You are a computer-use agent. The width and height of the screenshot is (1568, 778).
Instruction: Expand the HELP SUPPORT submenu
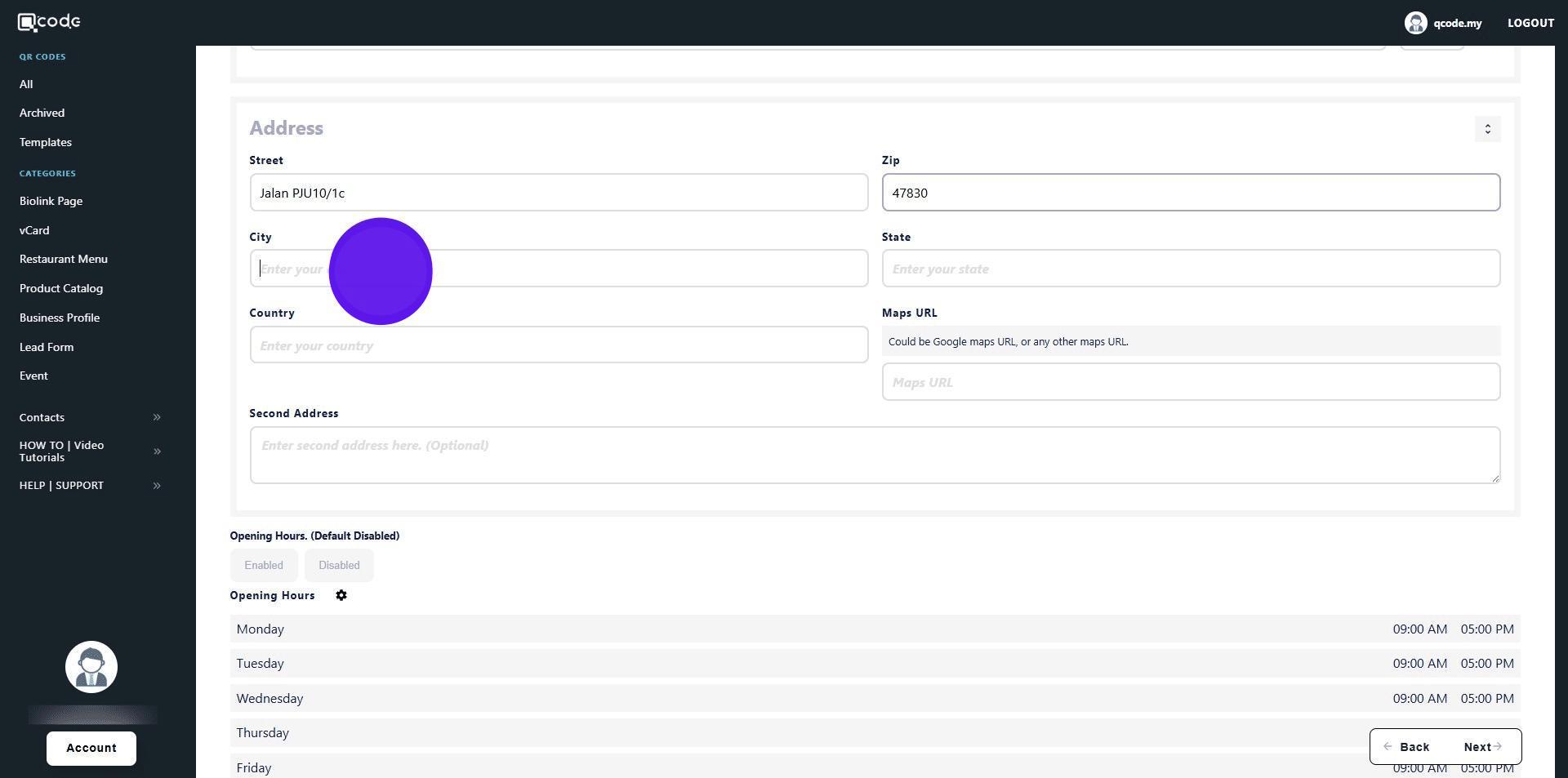click(157, 486)
